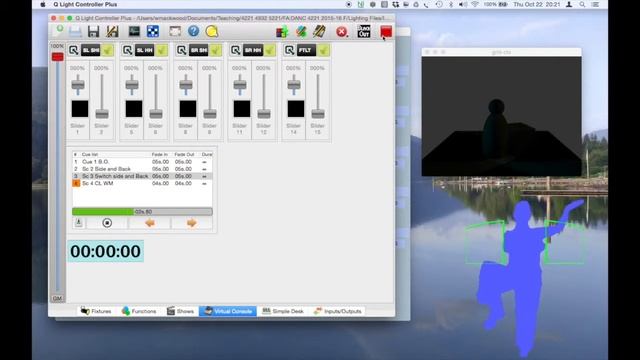640x360 pixels.
Task: Collapse the SR SHI frame with magnifier
Action: [x=182, y=50]
